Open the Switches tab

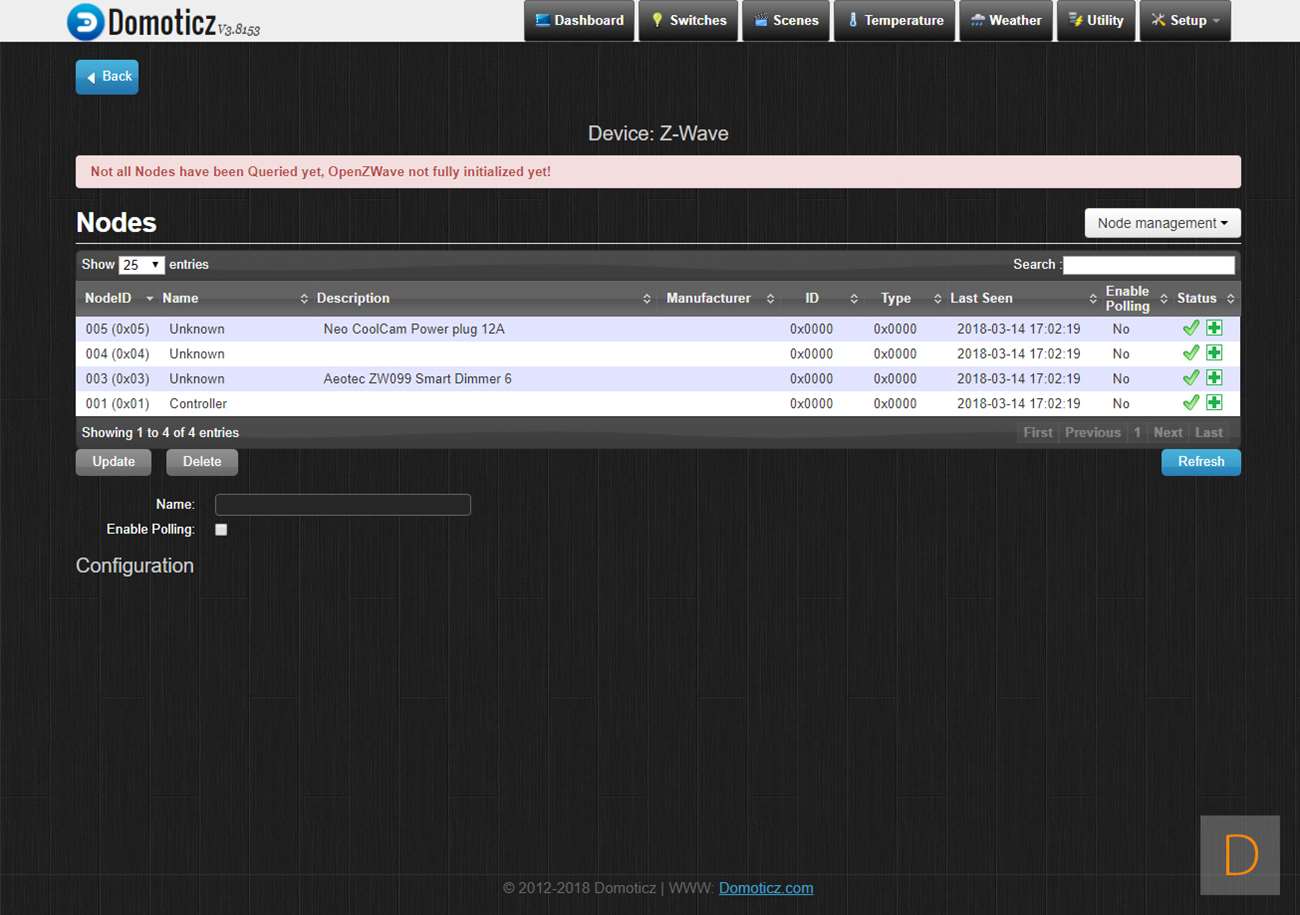click(x=688, y=21)
